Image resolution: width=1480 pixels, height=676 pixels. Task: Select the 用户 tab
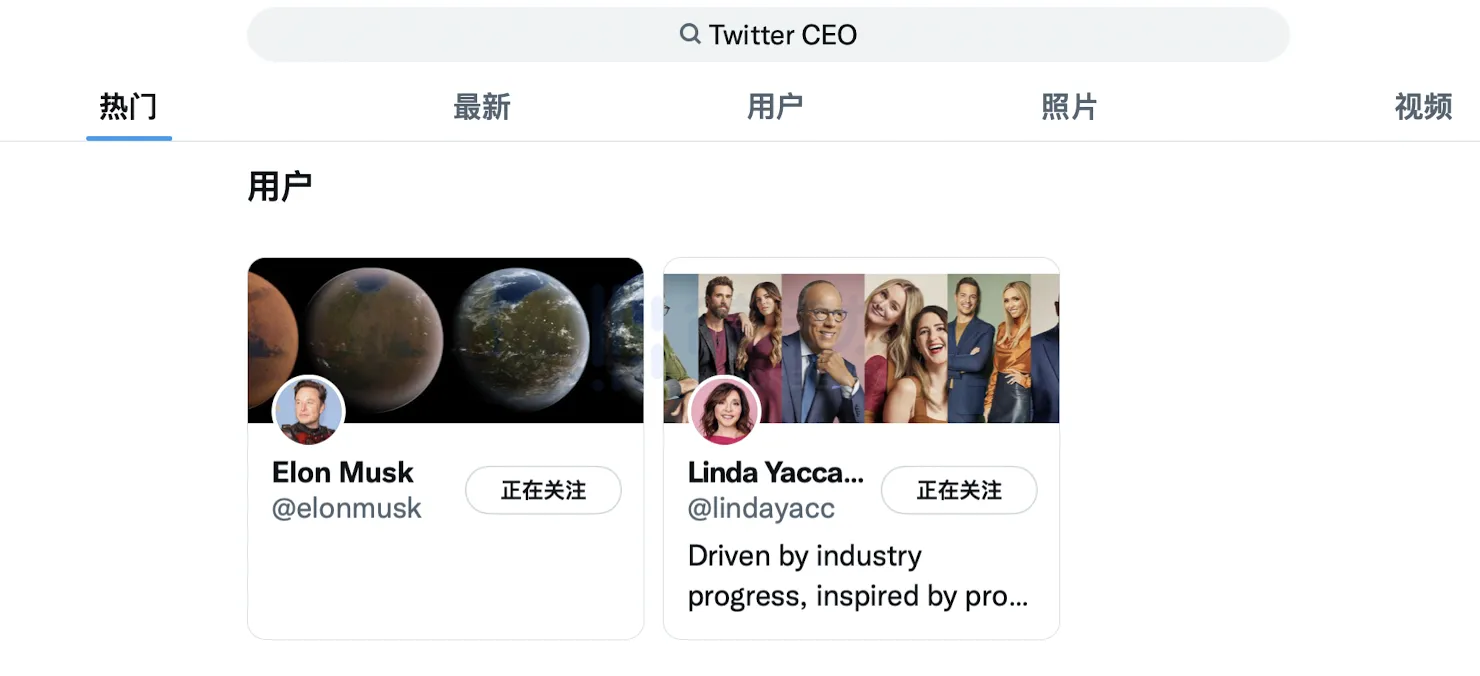coord(775,107)
